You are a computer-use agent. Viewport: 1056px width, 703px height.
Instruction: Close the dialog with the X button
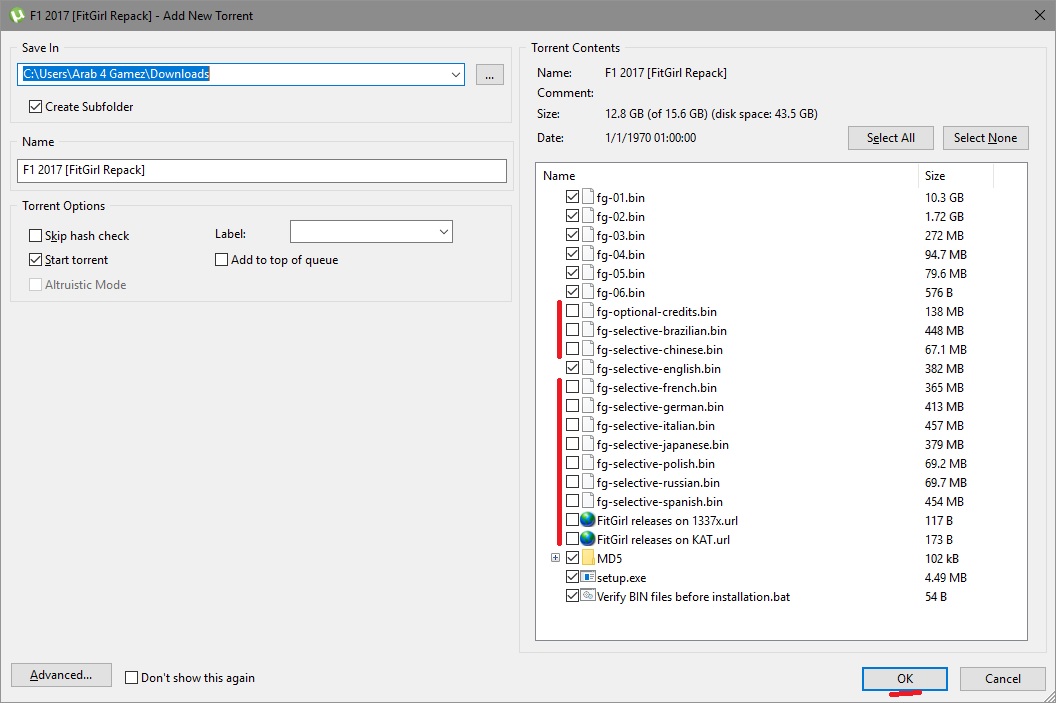1039,15
